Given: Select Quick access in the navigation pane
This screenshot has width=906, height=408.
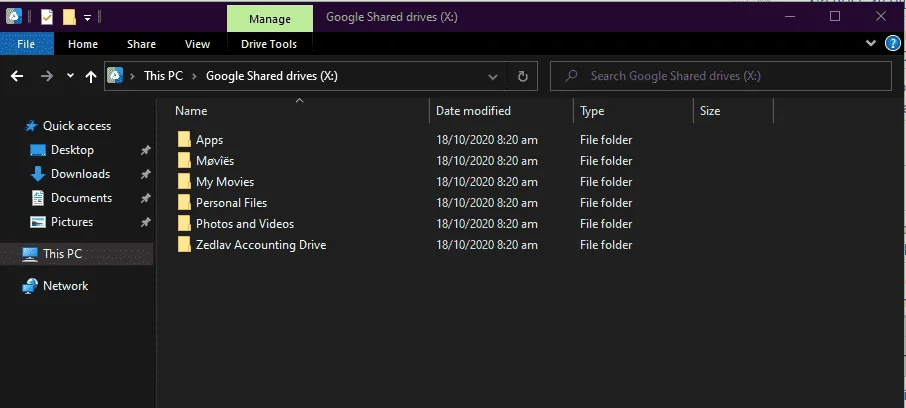Looking at the screenshot, I should (x=77, y=125).
